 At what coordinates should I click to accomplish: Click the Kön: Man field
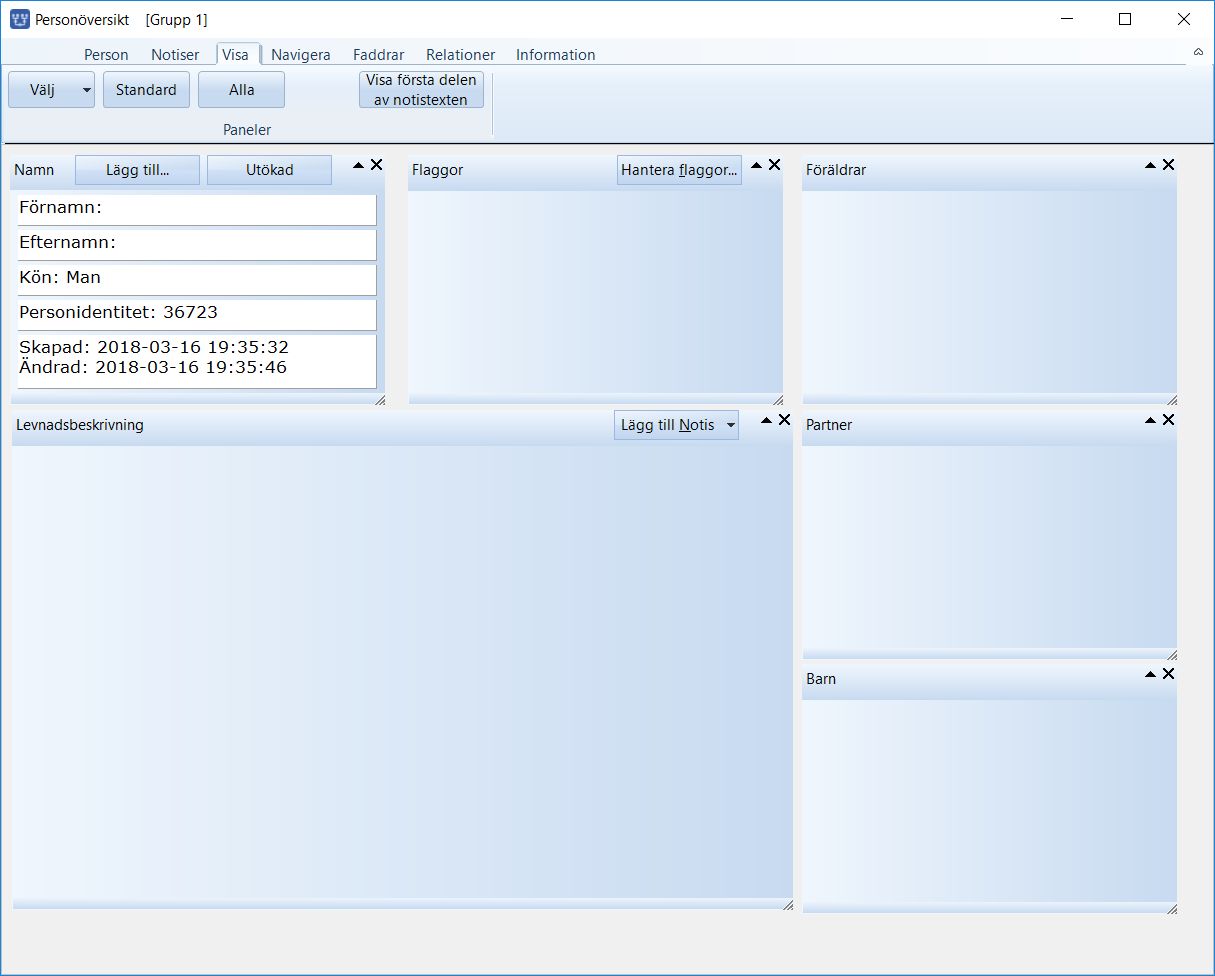coord(197,279)
